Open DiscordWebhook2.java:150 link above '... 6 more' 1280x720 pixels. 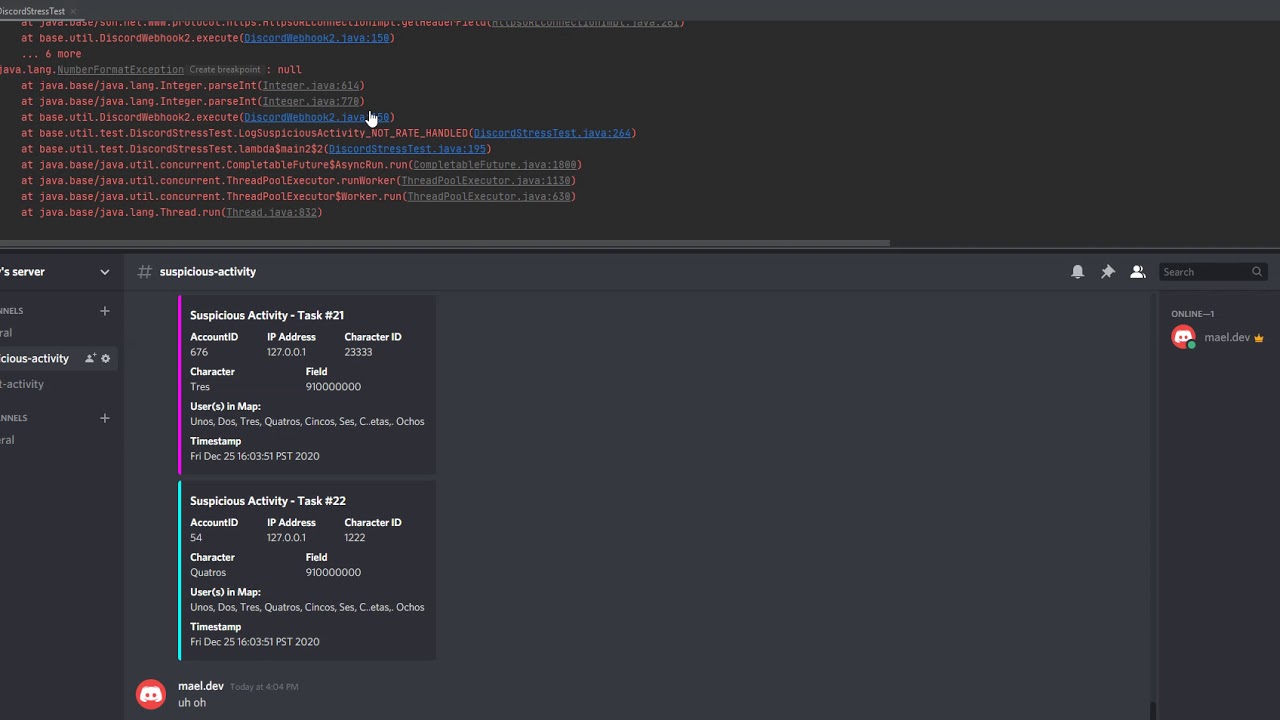point(317,38)
